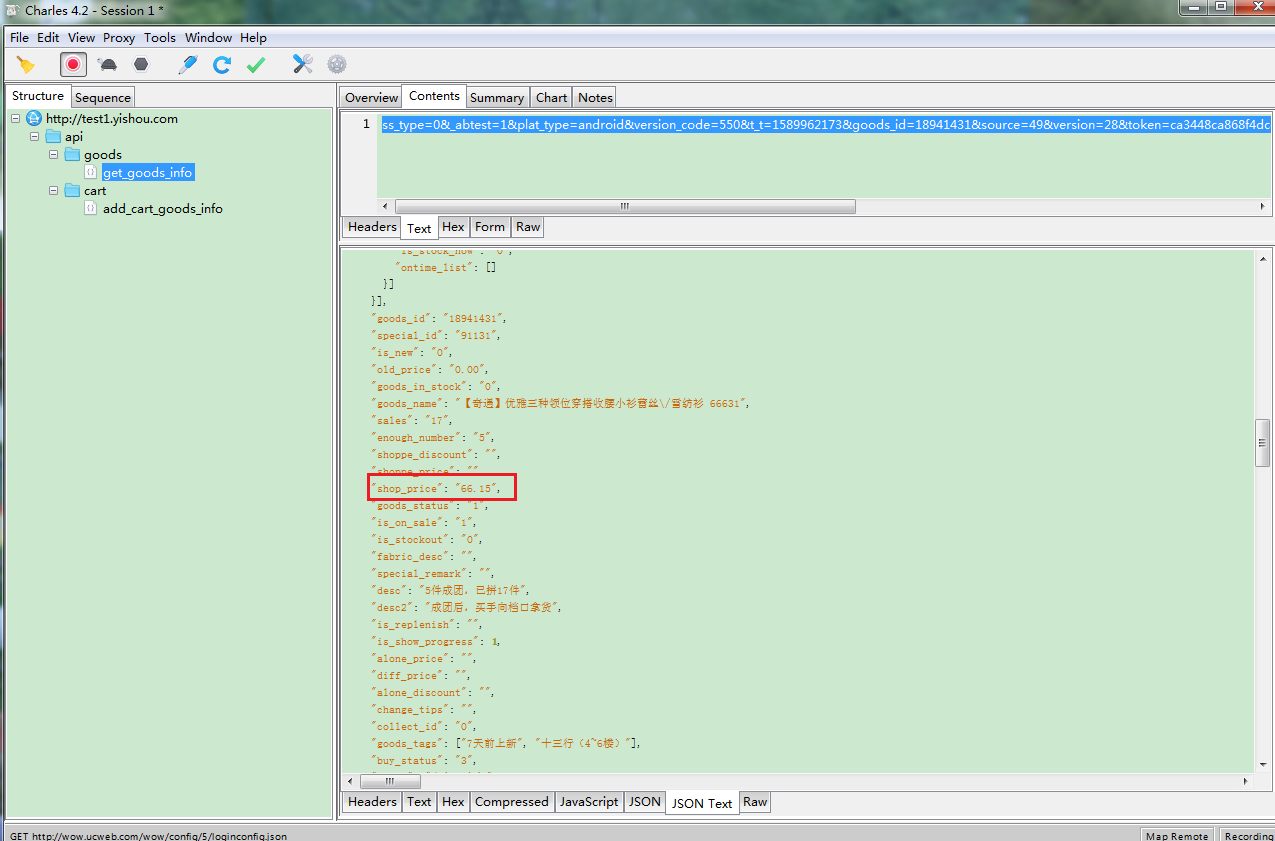Select the goods folder icon
Viewport: 1275px width, 841px height.
pos(72,155)
